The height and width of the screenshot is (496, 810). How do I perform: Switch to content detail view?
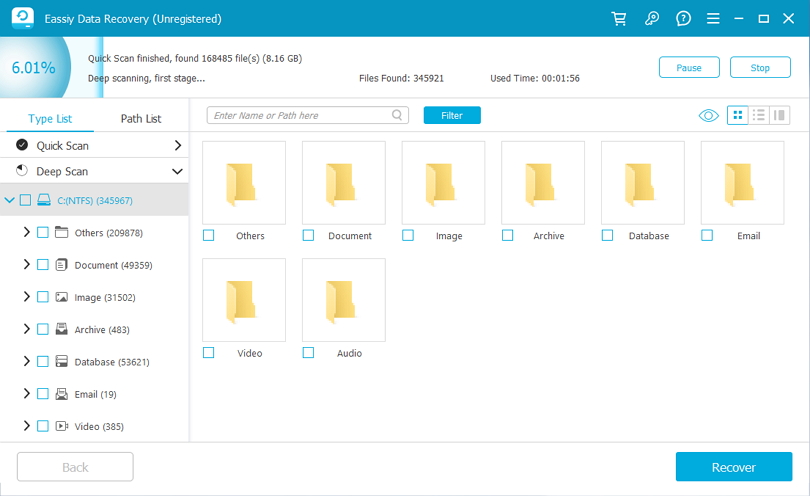coord(780,115)
